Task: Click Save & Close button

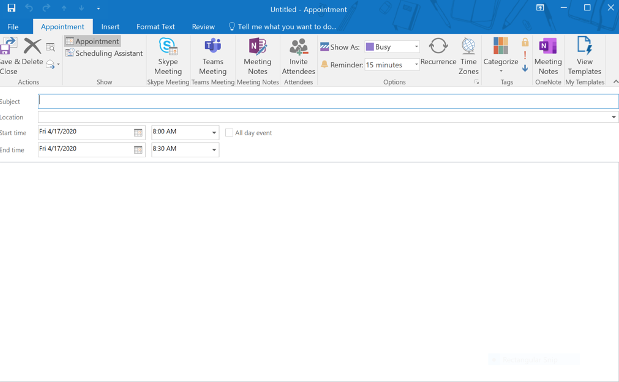Action: pyautogui.click(x=9, y=56)
